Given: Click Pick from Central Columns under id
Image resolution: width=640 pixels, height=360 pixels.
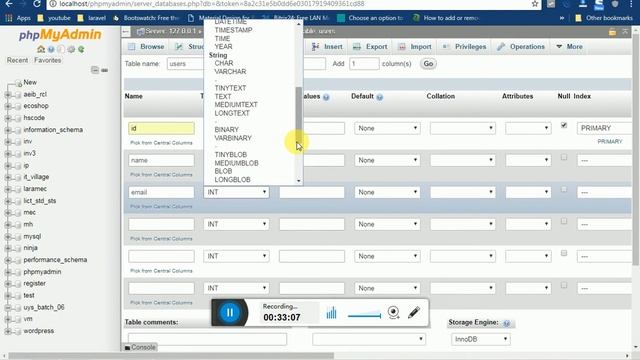Looking at the screenshot, I should tap(161, 143).
